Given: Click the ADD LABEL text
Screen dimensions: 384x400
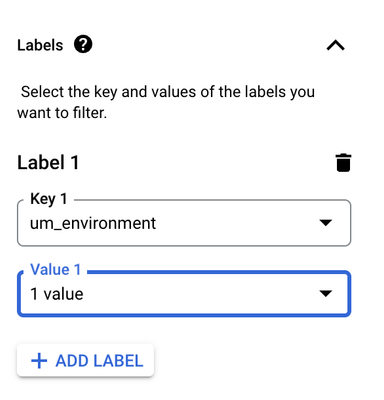Looking at the screenshot, I should [x=99, y=361].
